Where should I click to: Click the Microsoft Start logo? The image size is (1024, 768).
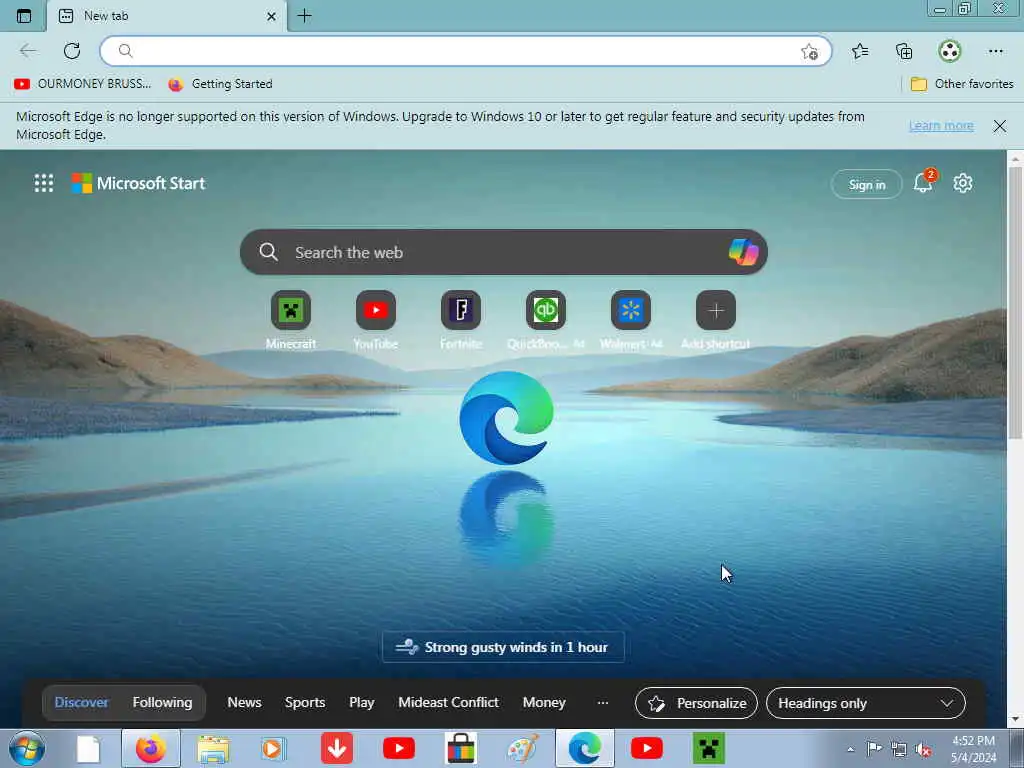pos(138,183)
